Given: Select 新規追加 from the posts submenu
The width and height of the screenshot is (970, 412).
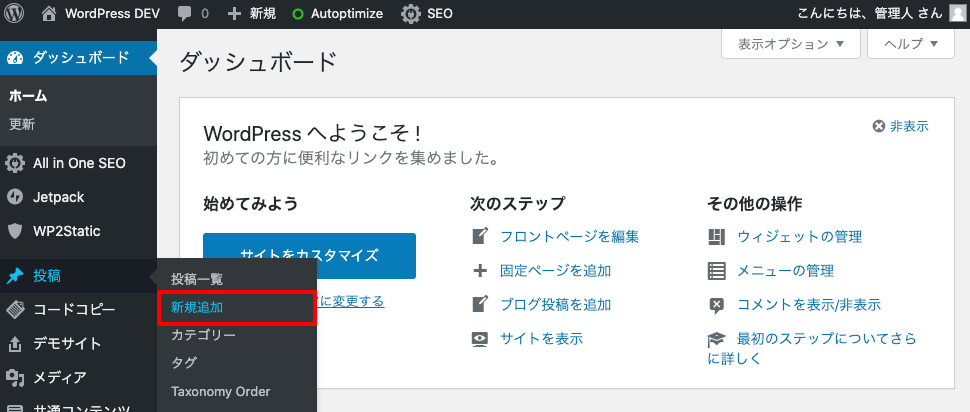Looking at the screenshot, I should tap(197, 307).
